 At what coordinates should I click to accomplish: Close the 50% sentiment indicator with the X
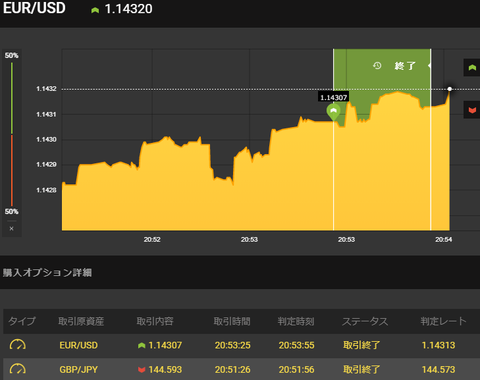pyautogui.click(x=12, y=229)
